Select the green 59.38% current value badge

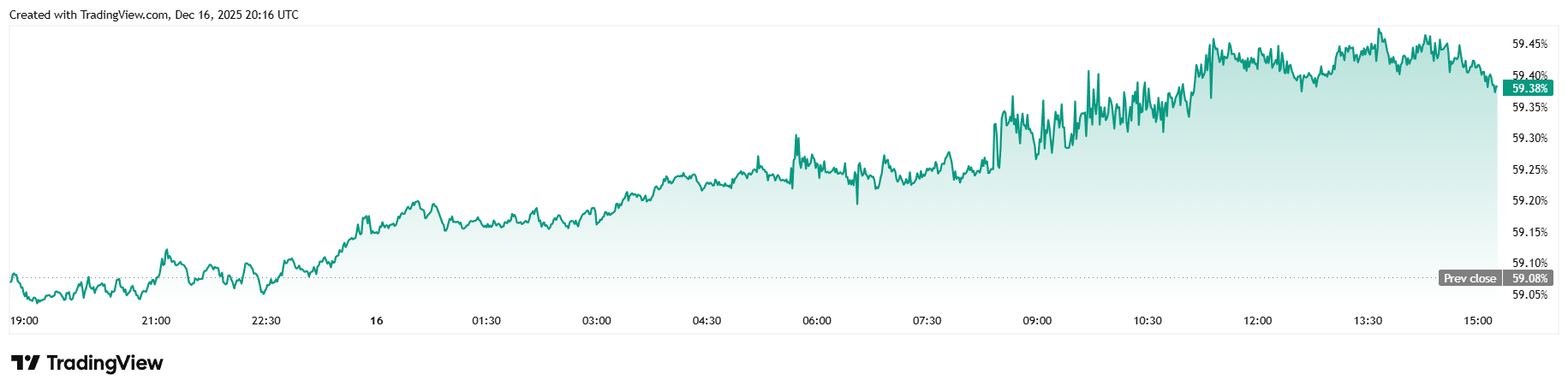click(x=1529, y=88)
